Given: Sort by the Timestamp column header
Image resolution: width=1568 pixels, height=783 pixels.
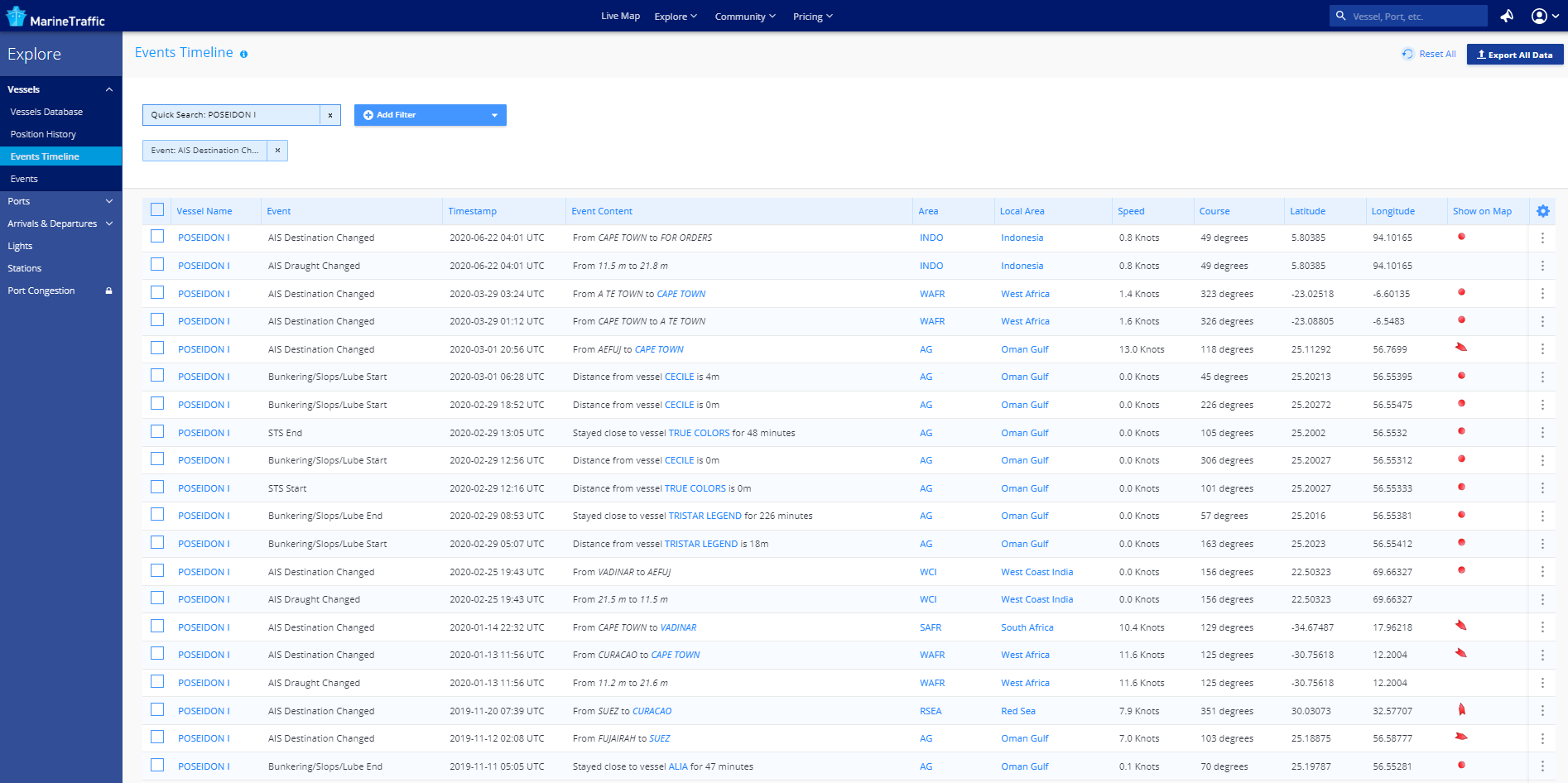Looking at the screenshot, I should point(472,211).
